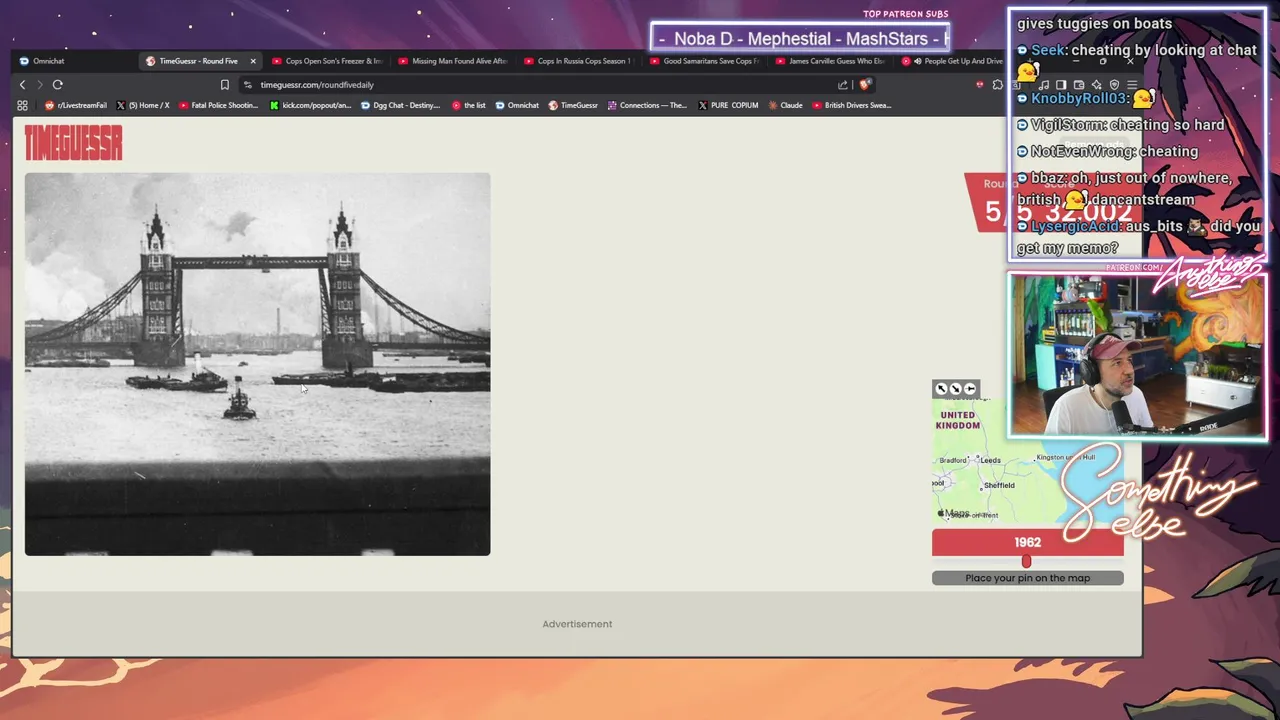Enlarge the map with the up-left arrow icon
The width and height of the screenshot is (1280, 720).
pos(941,389)
